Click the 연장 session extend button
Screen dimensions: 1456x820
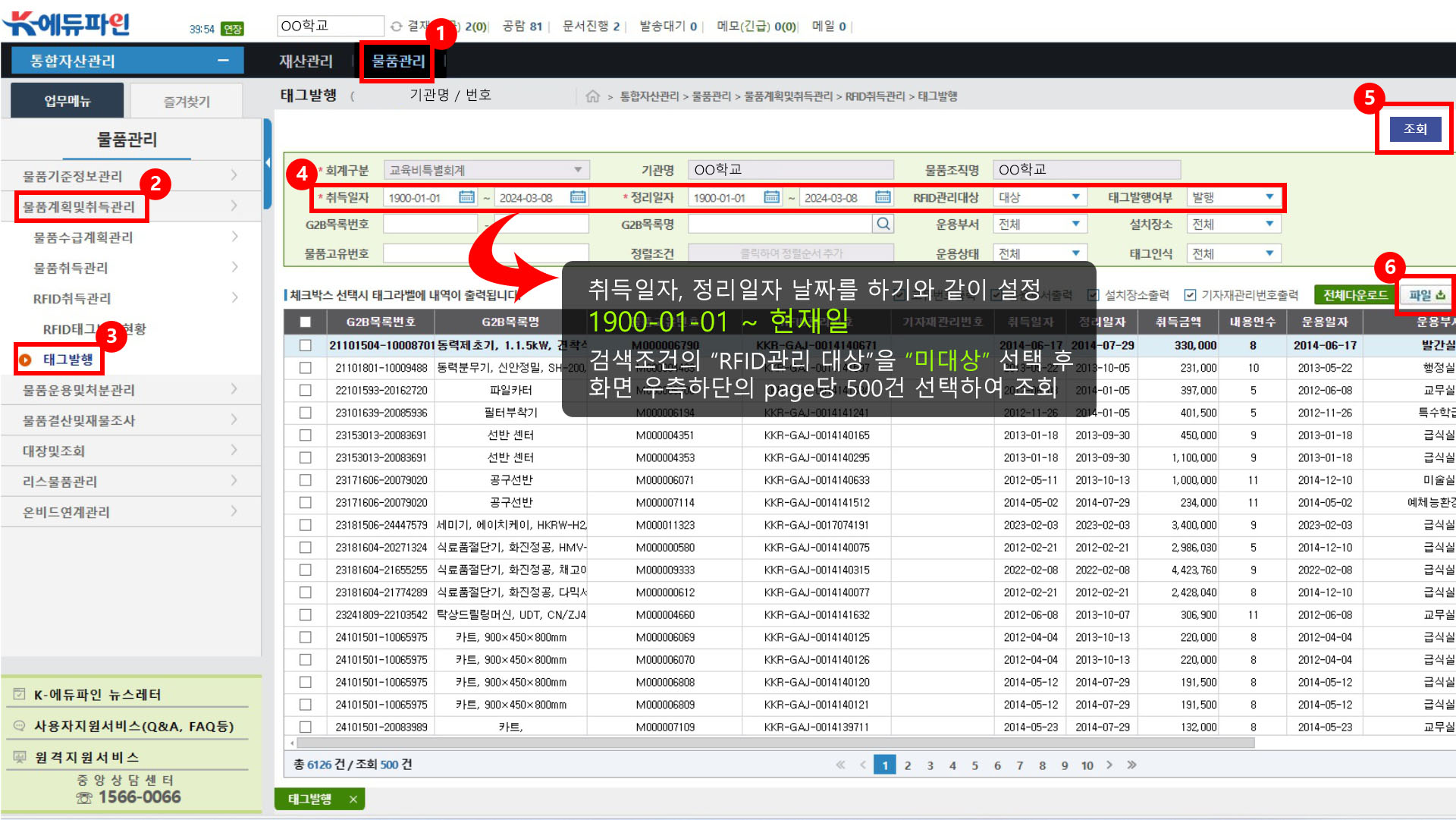[232, 29]
